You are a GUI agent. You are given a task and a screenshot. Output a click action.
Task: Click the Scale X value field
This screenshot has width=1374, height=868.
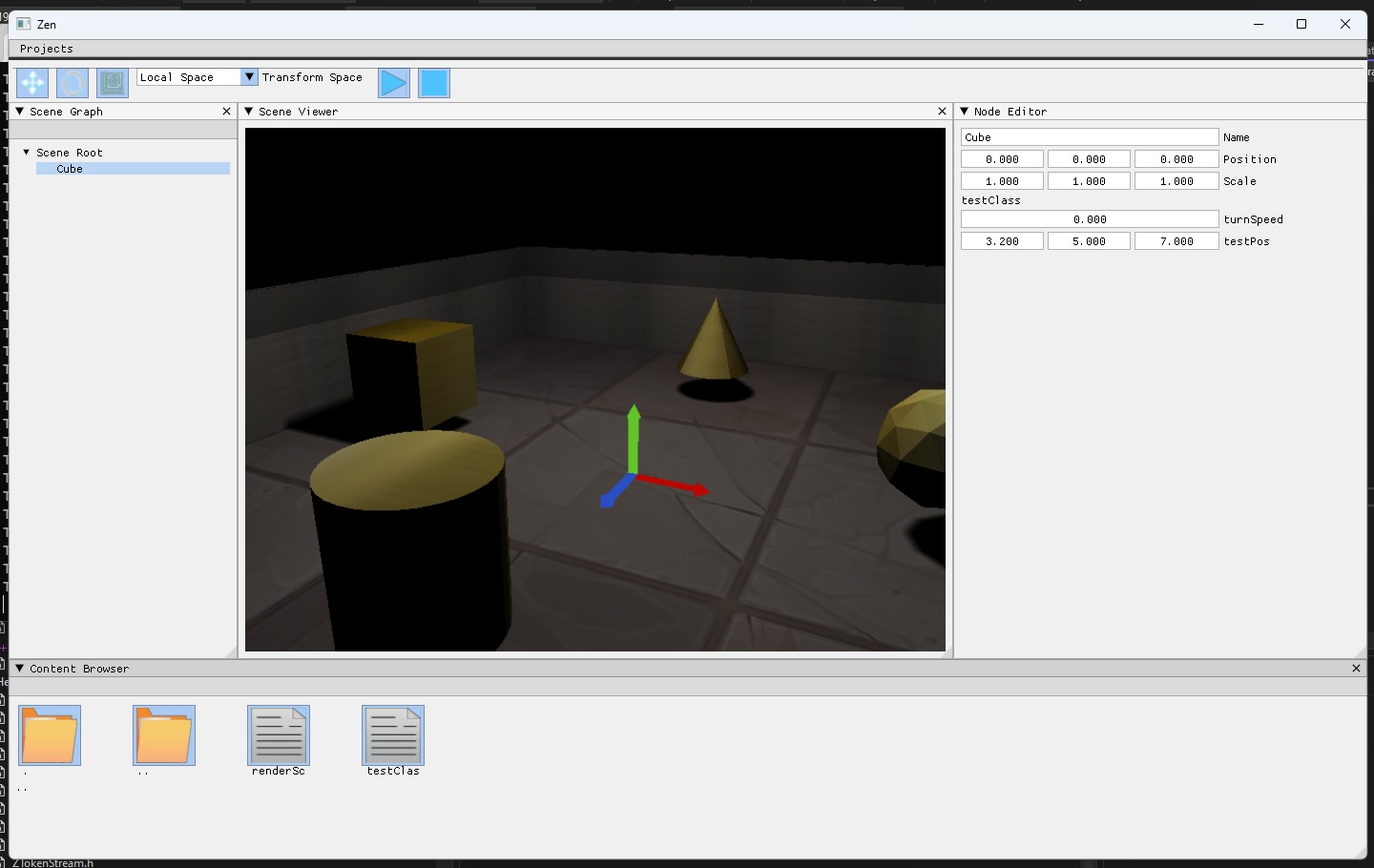(x=1002, y=181)
